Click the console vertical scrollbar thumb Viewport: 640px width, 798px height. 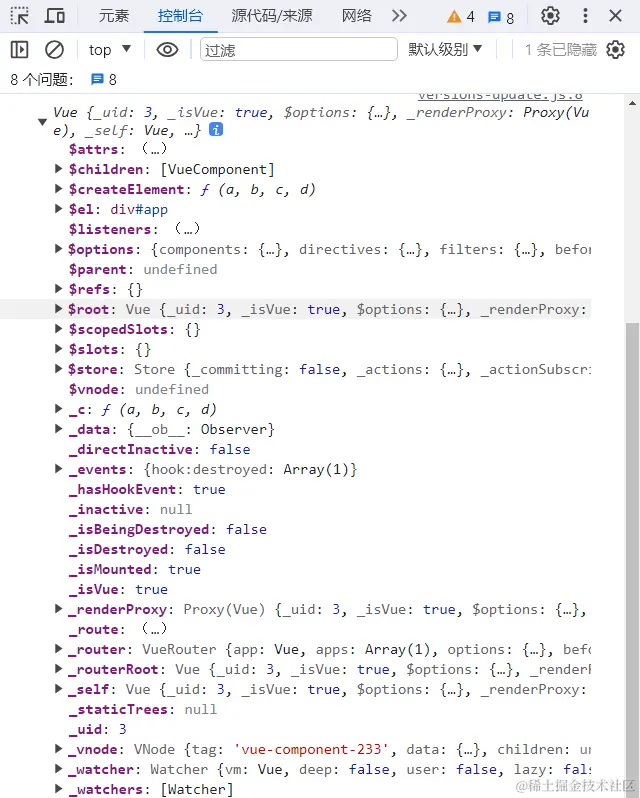632,560
